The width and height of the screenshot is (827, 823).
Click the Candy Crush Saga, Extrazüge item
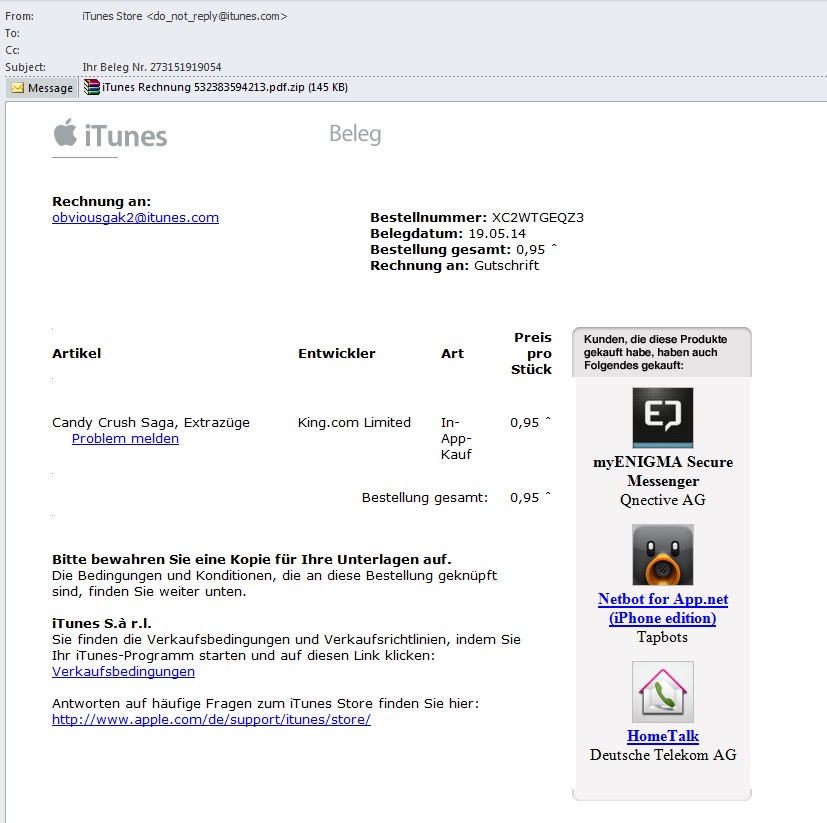[x=151, y=423]
